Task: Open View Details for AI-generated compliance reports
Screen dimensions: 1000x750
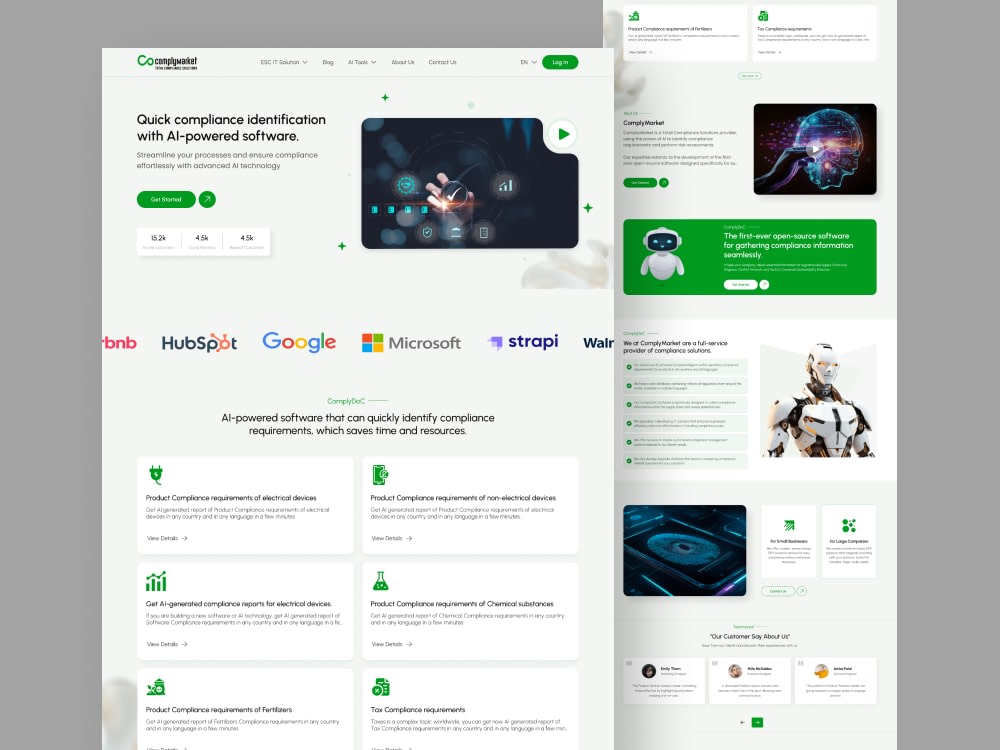Action: [x=167, y=644]
